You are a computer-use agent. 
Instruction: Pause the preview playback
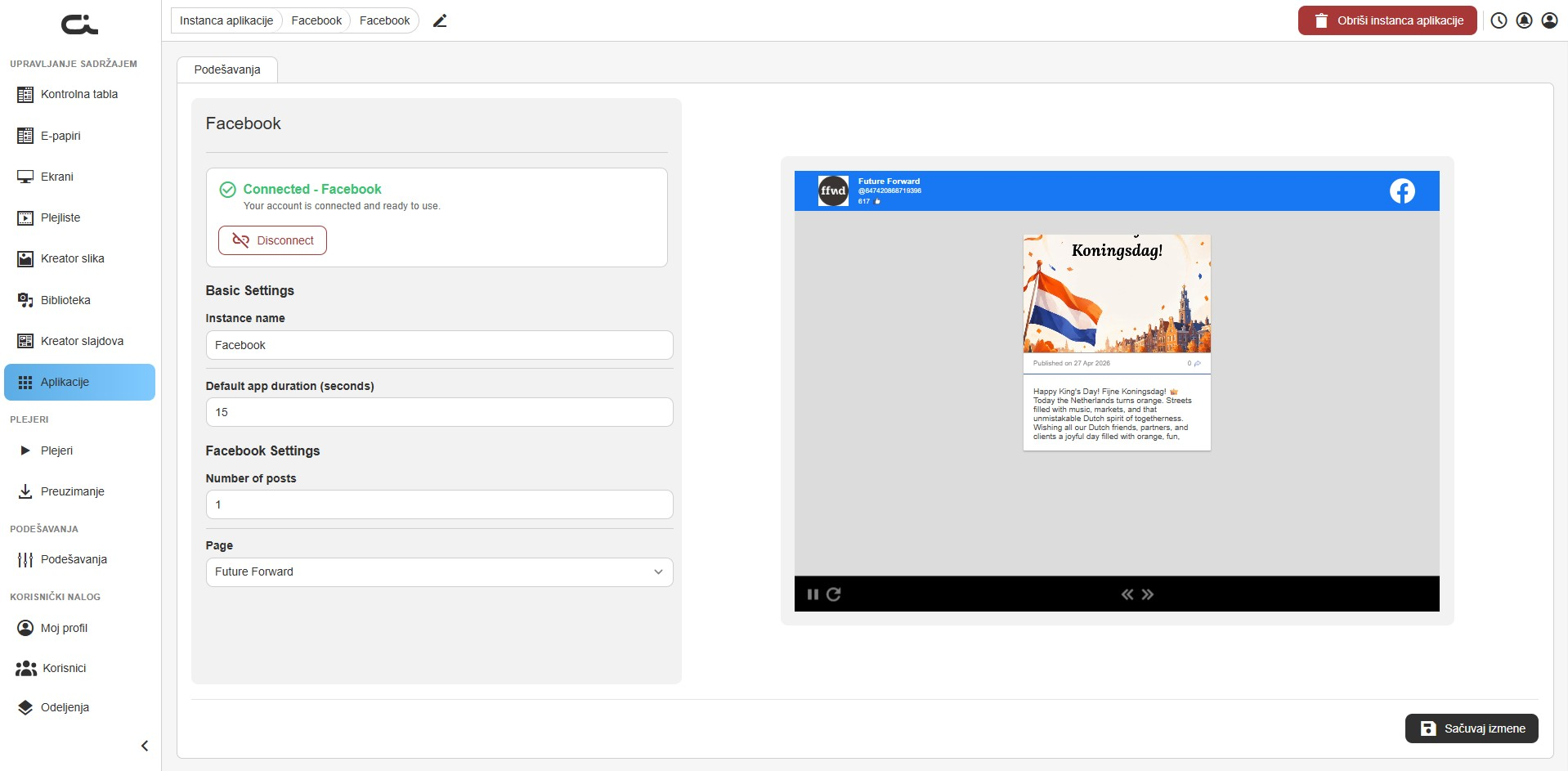[x=813, y=594]
